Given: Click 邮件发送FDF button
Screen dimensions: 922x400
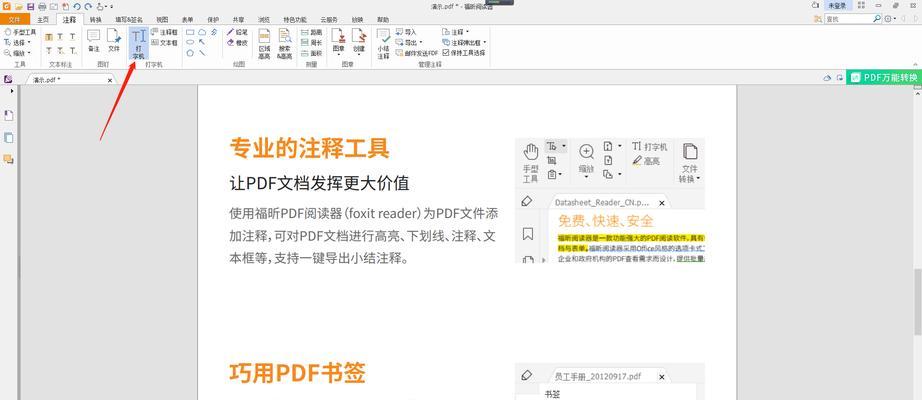Looking at the screenshot, I should [x=417, y=53].
